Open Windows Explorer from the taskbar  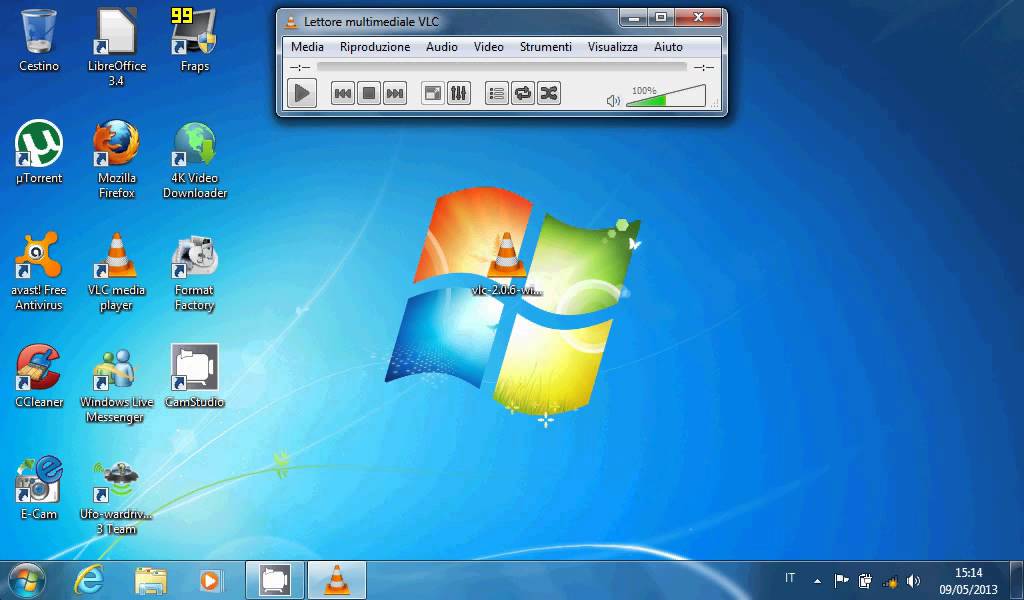pos(150,580)
